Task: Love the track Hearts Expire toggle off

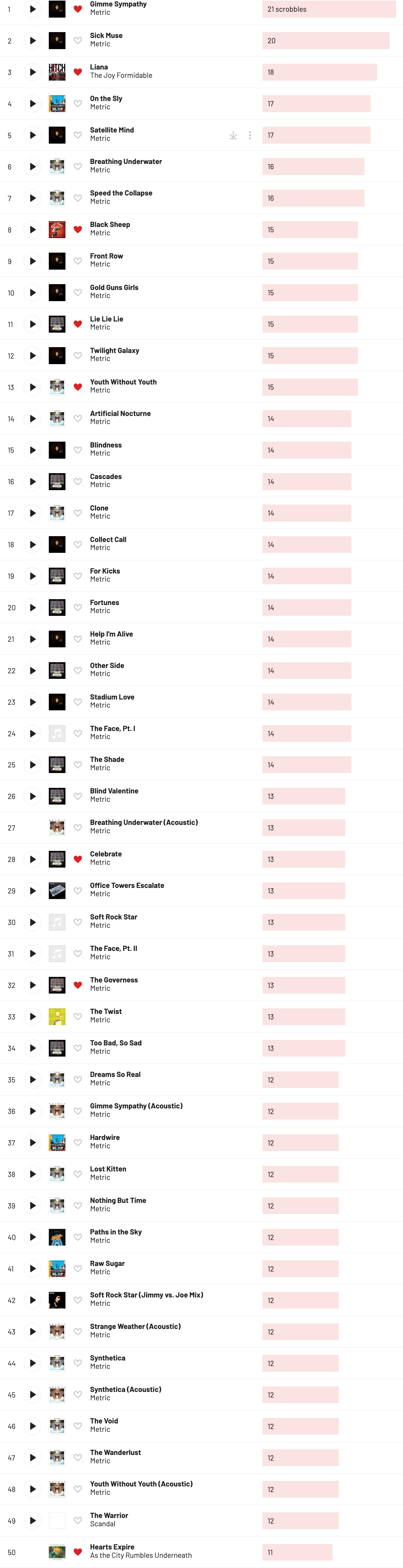Action: [x=78, y=1552]
